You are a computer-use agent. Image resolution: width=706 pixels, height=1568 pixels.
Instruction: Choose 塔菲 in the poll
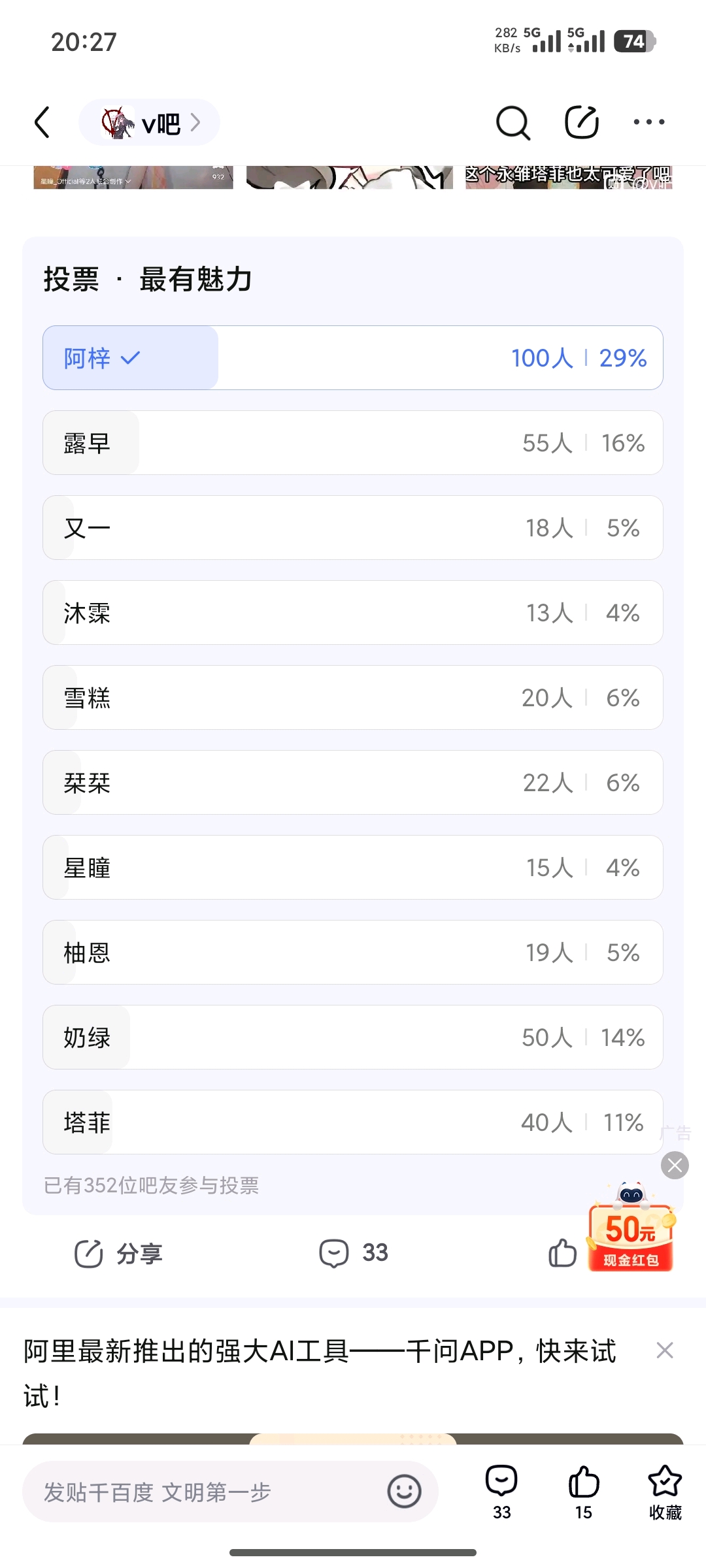tap(353, 1122)
